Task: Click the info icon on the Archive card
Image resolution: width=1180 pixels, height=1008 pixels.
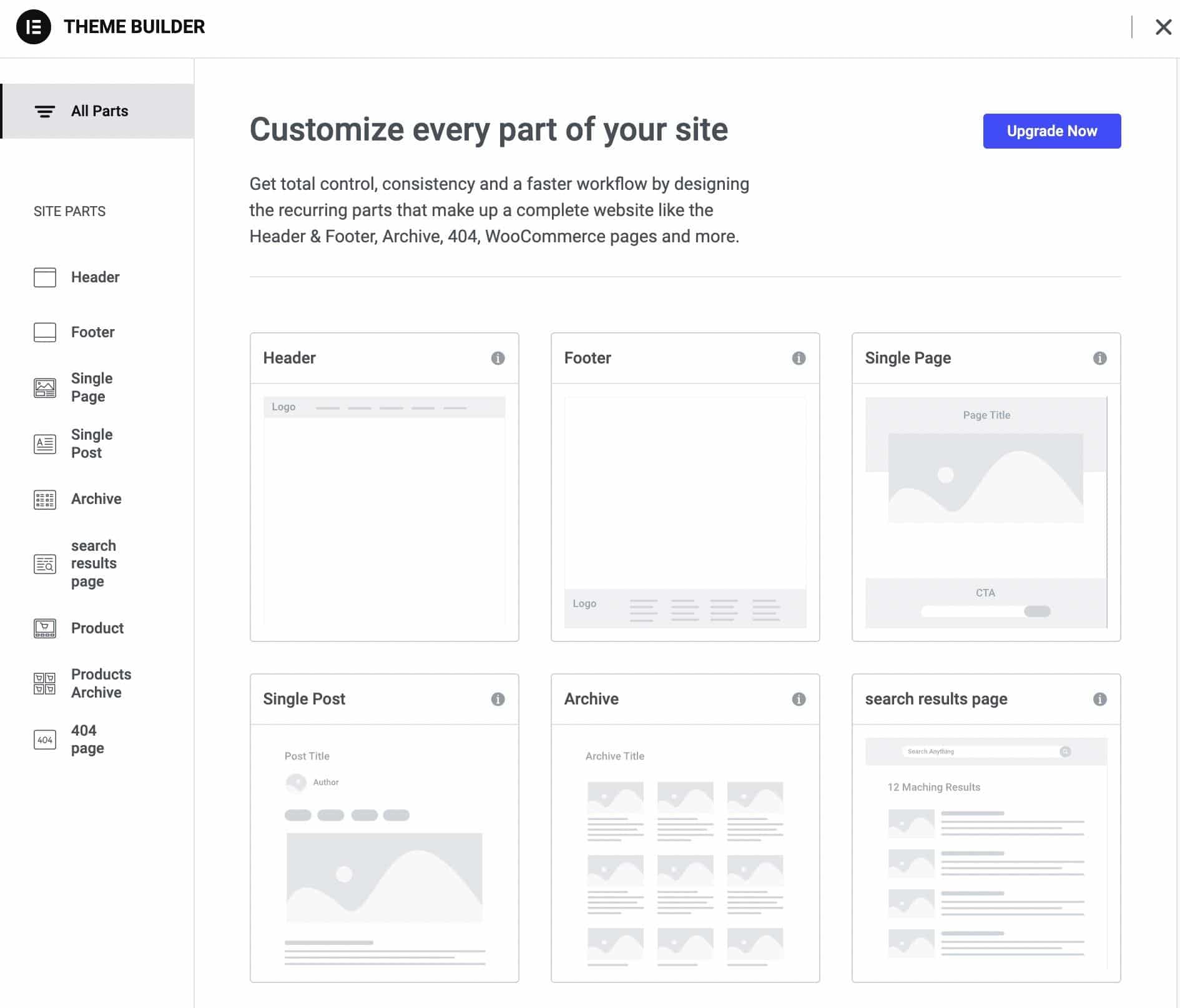Action: [x=799, y=699]
